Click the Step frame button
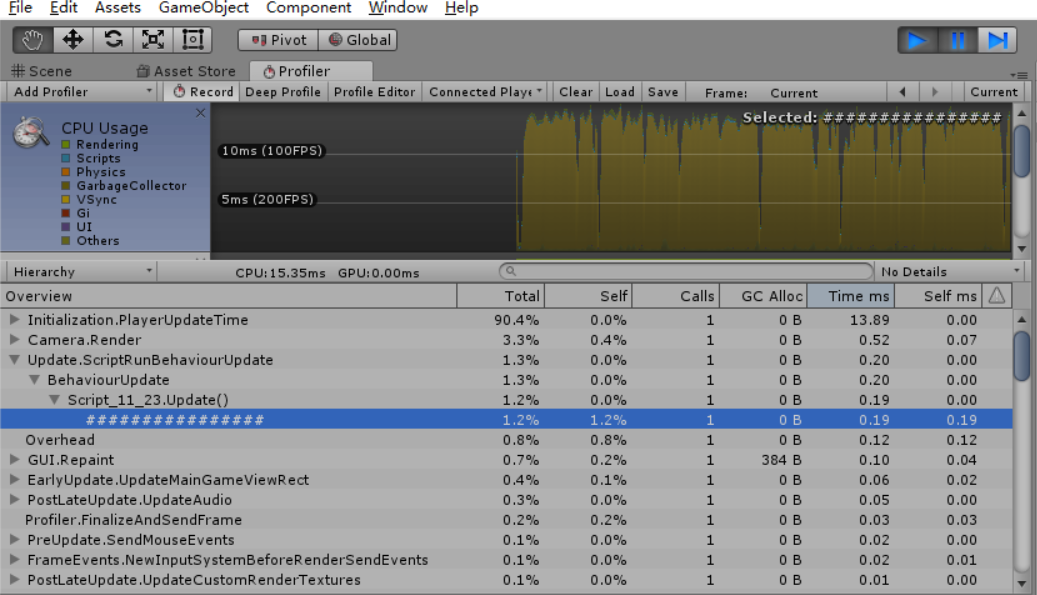The width and height of the screenshot is (1037, 595). click(x=997, y=40)
